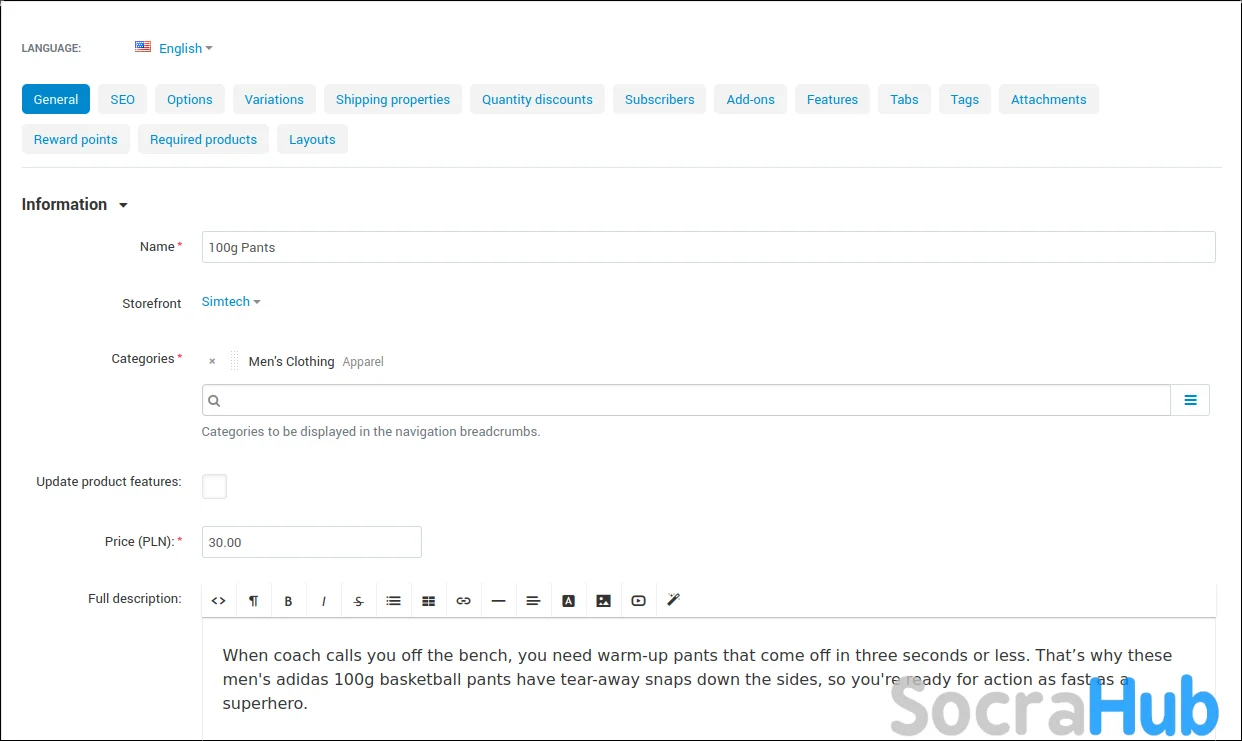1242x741 pixels.
Task: Toggle HTML source code view in editor
Action: 218,601
